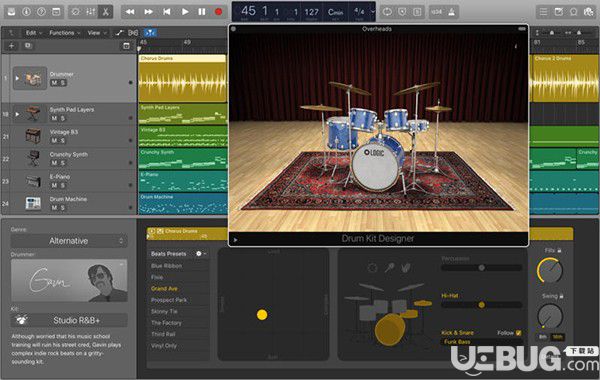600x380 pixels.
Task: Open the Edit menu in Tracks area
Action: click(34, 33)
